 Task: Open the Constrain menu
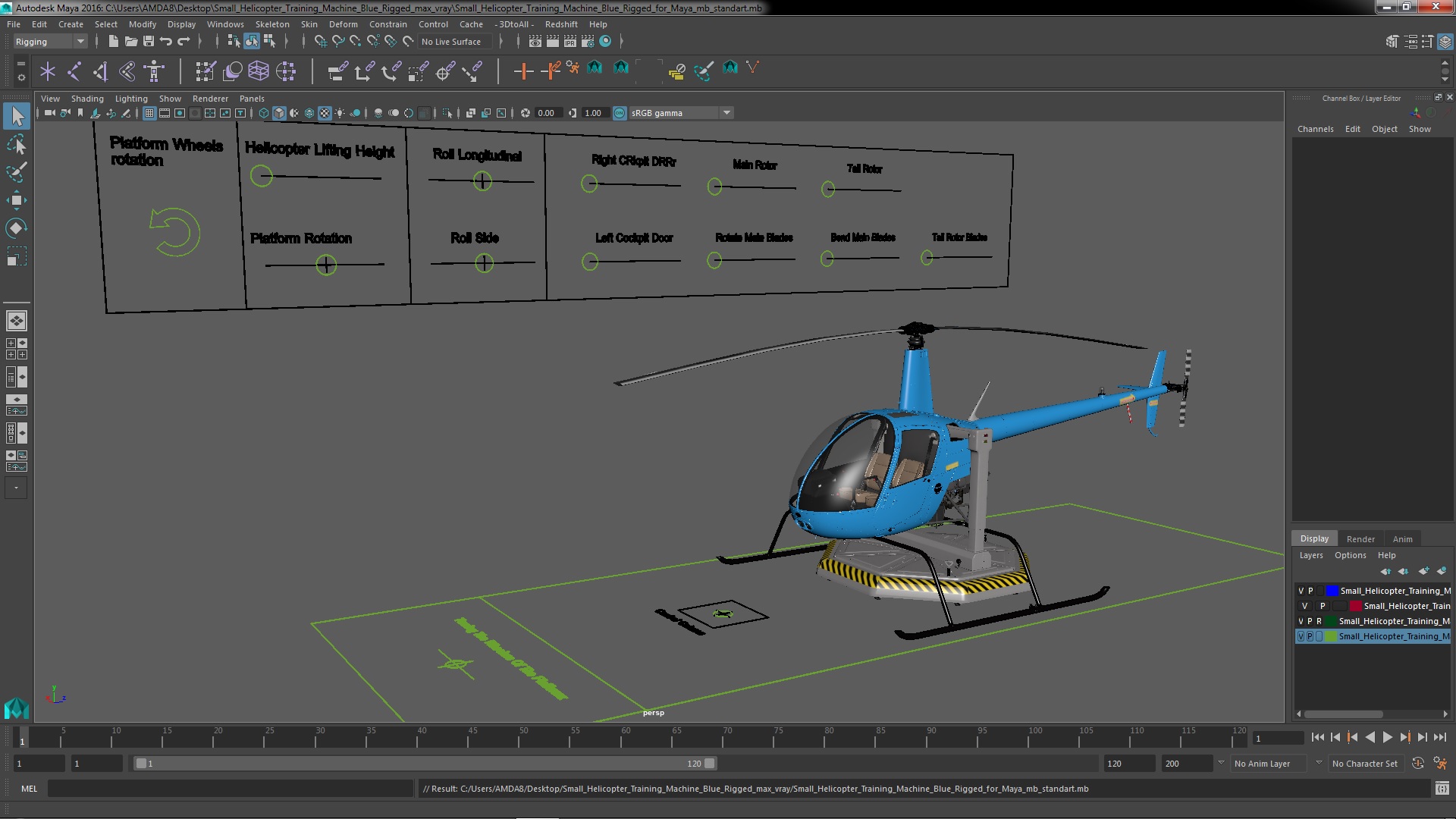[388, 24]
